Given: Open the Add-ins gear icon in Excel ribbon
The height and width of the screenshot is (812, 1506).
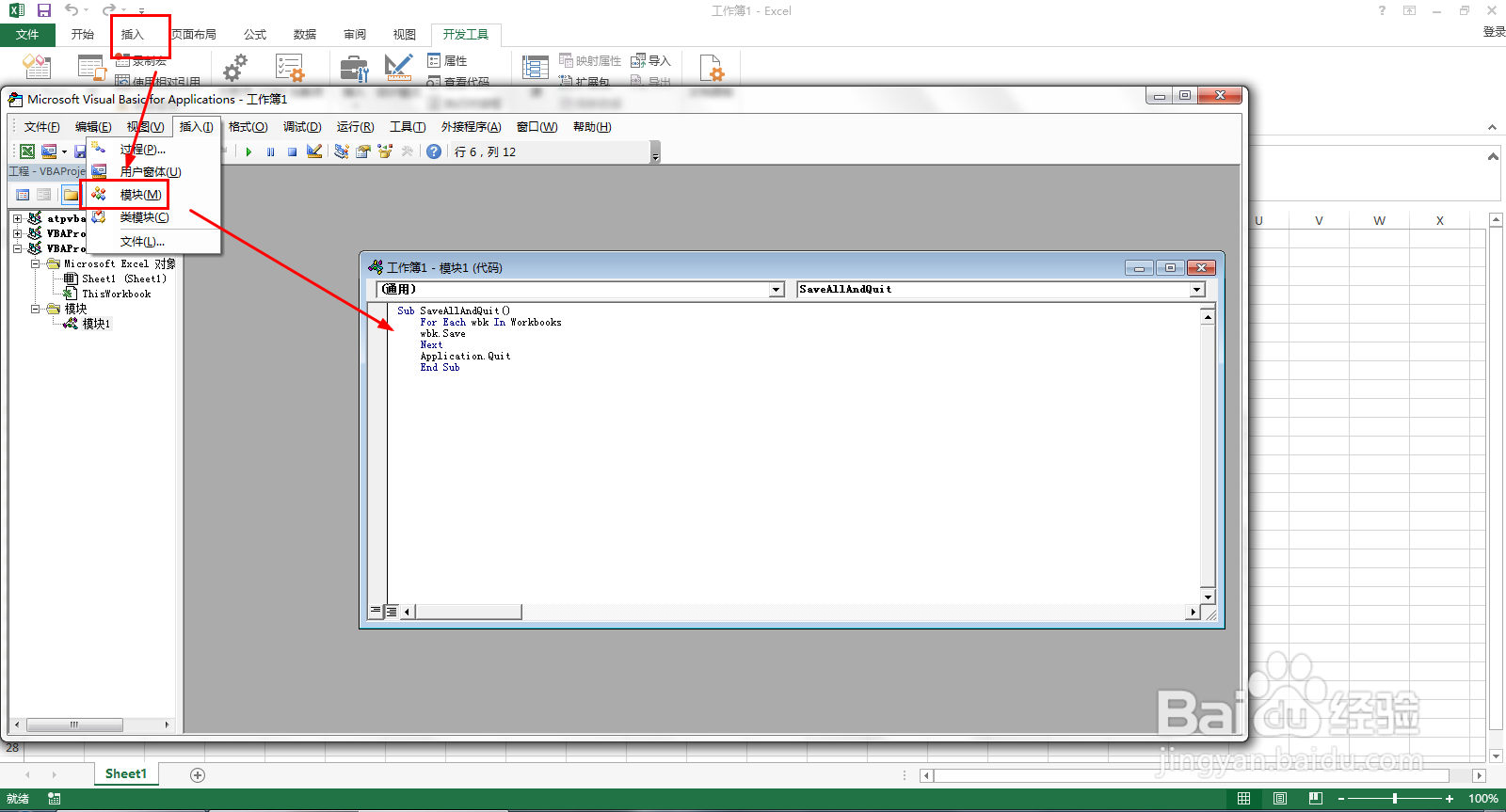Looking at the screenshot, I should point(235,67).
